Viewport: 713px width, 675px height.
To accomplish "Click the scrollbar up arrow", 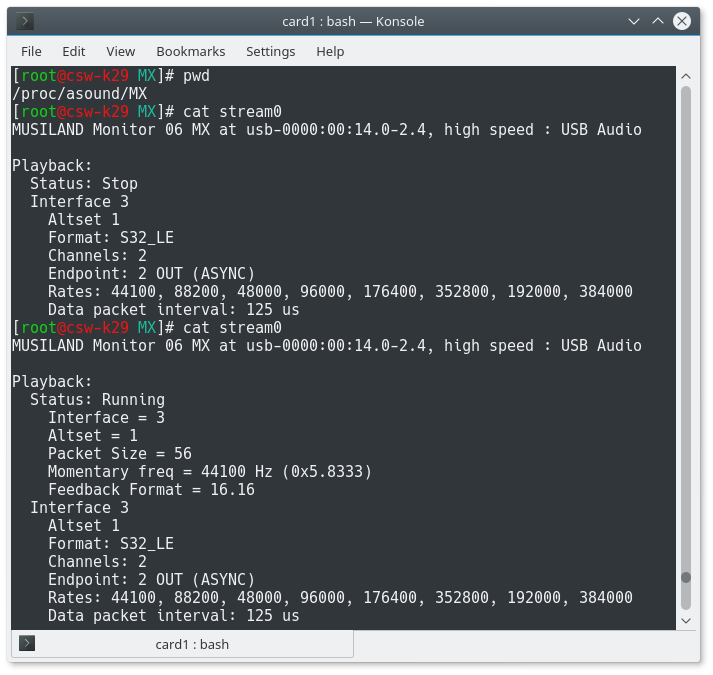I will coord(686,76).
